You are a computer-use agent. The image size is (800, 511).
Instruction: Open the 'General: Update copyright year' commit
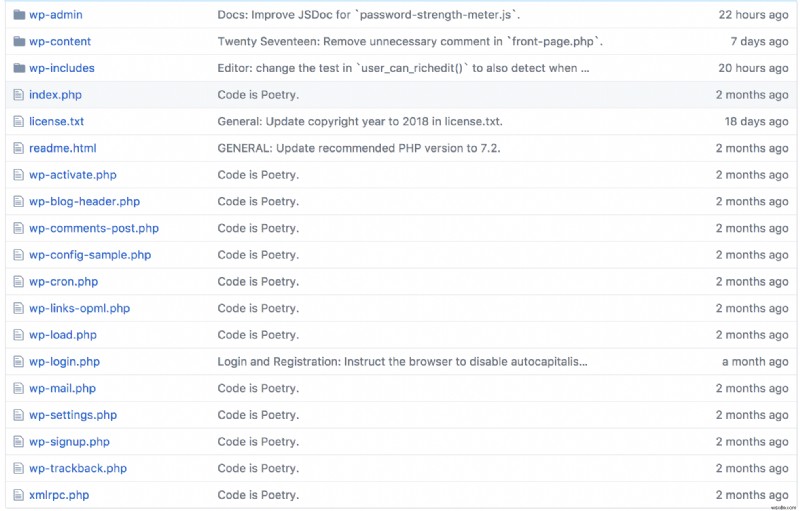360,121
